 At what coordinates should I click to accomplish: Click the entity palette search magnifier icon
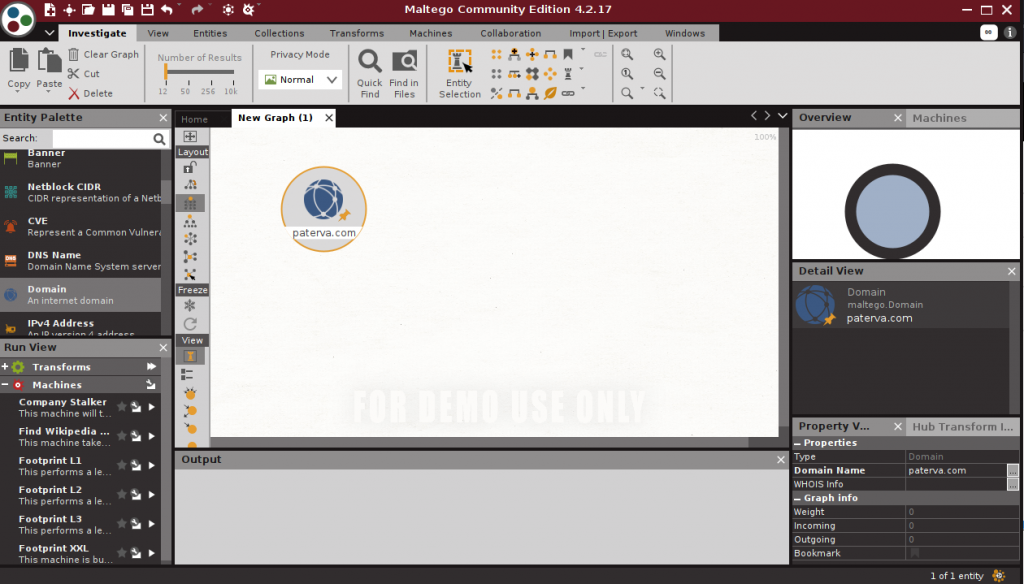pyautogui.click(x=159, y=138)
